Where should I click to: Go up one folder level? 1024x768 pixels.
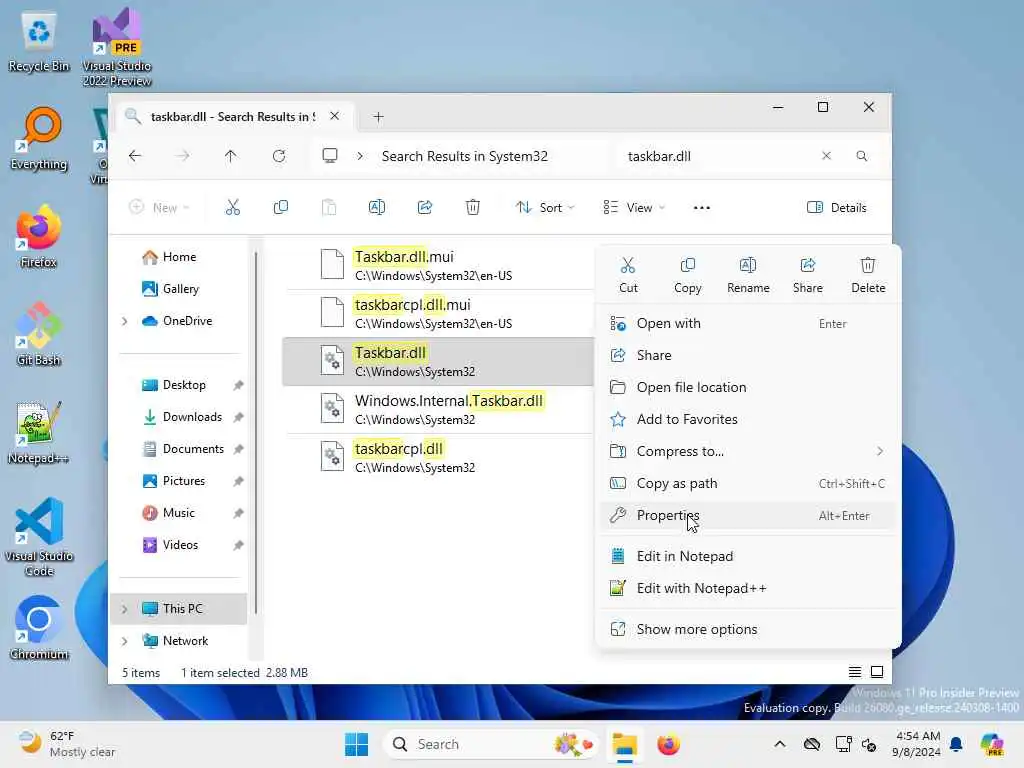click(231, 156)
